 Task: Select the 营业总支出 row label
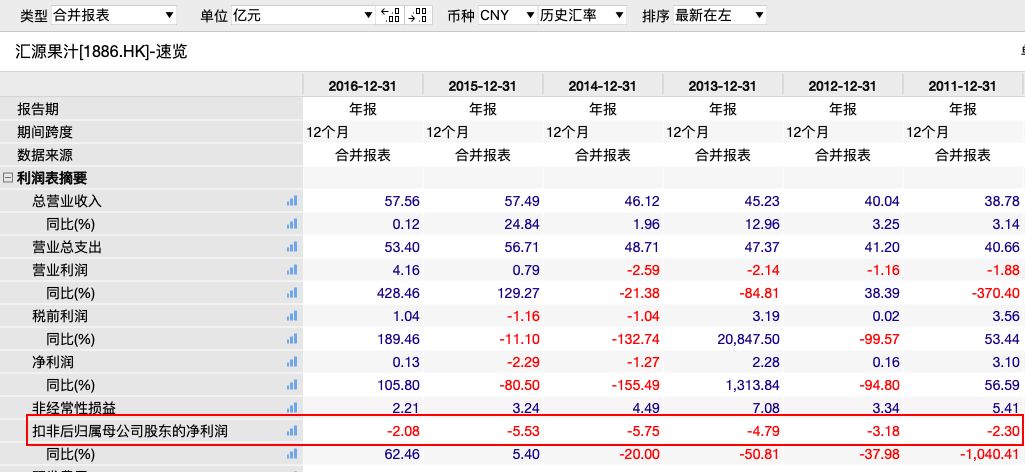[67, 247]
